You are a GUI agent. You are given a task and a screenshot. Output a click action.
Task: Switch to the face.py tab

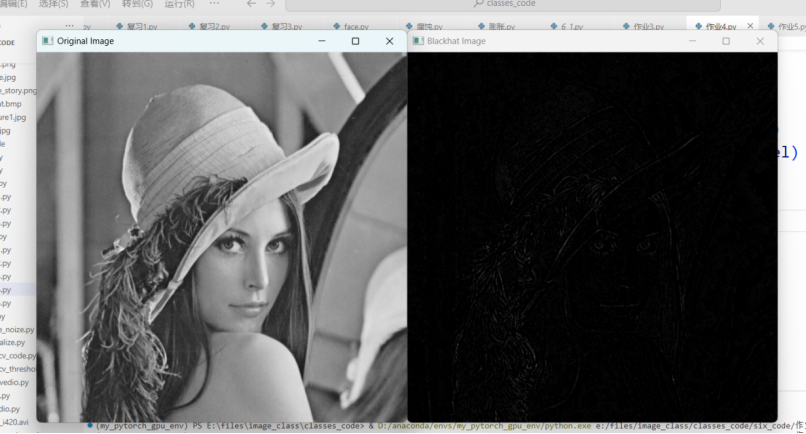pos(351,26)
